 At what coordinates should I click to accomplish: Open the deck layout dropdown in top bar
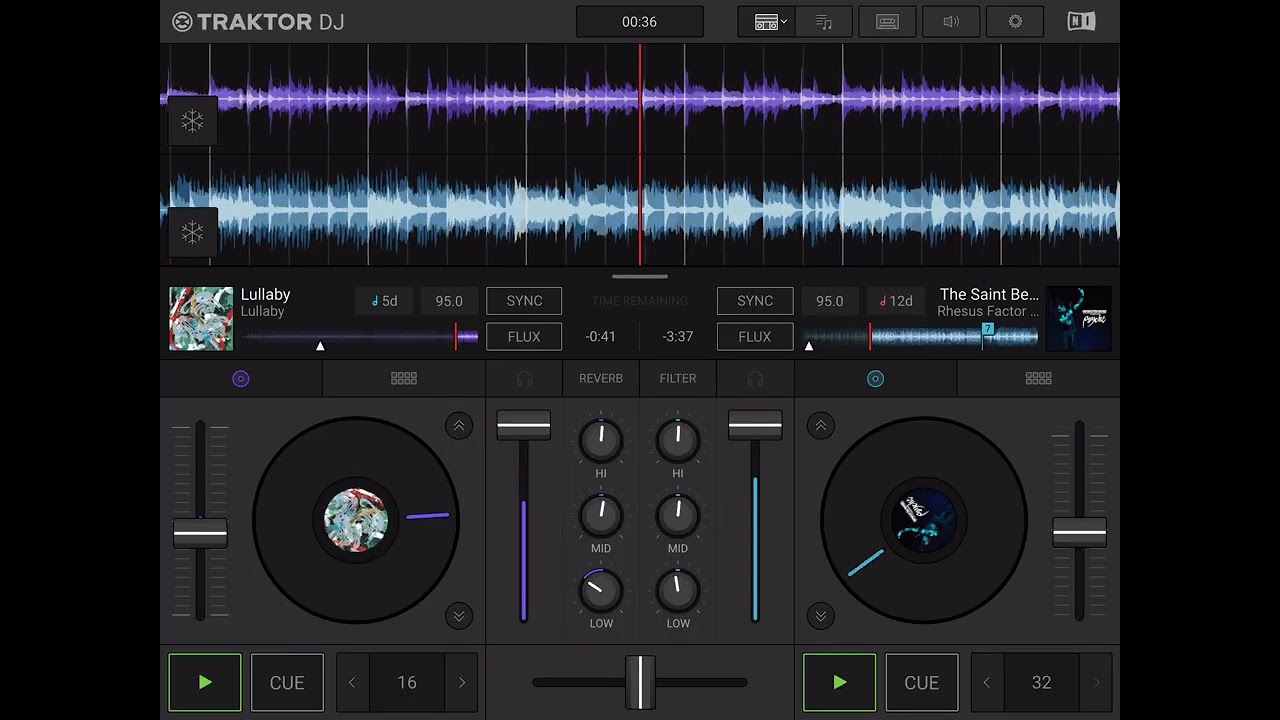[767, 22]
